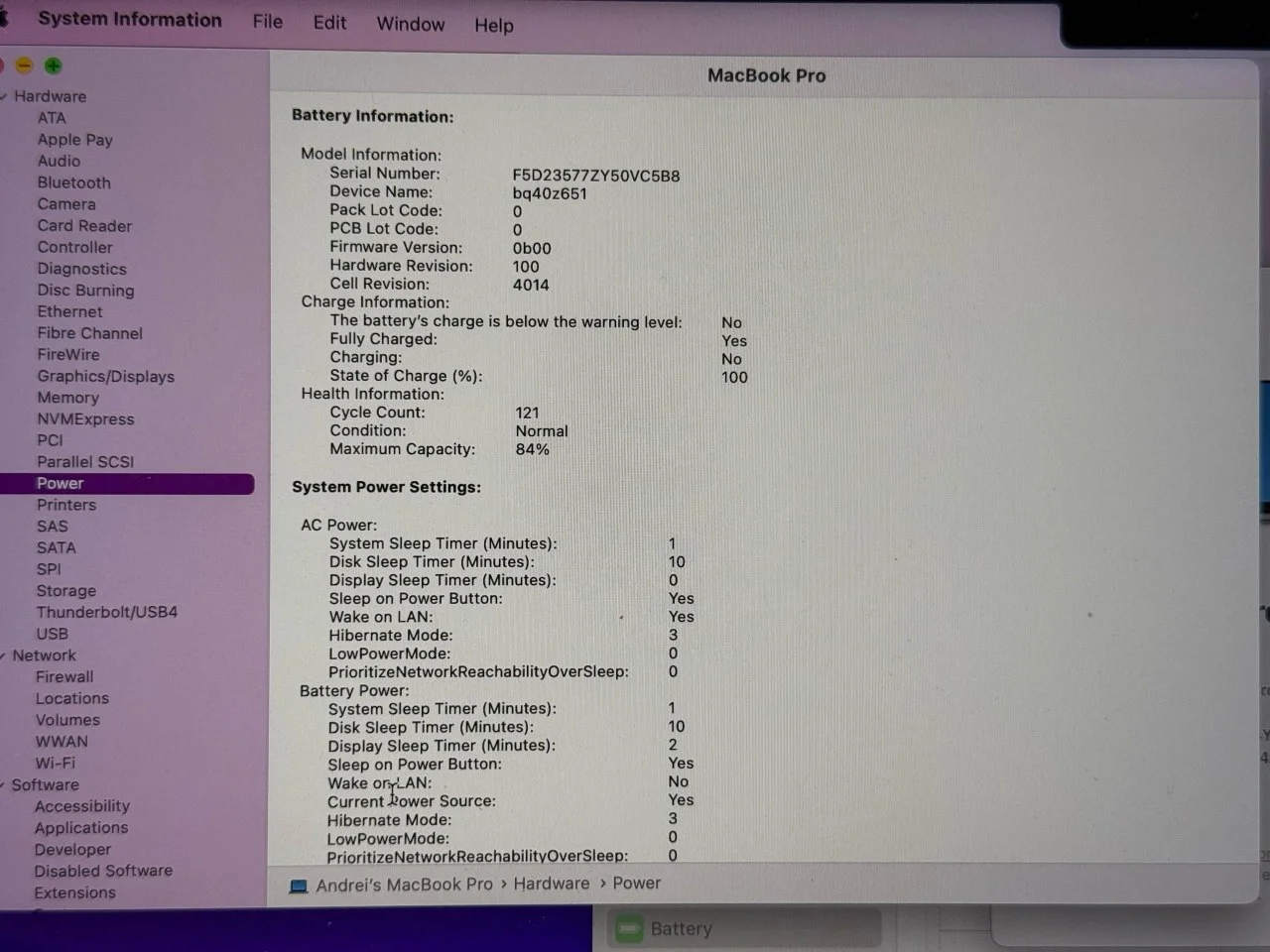This screenshot has height=952, width=1270.
Task: Select Applications in the sidebar
Action: point(81,828)
